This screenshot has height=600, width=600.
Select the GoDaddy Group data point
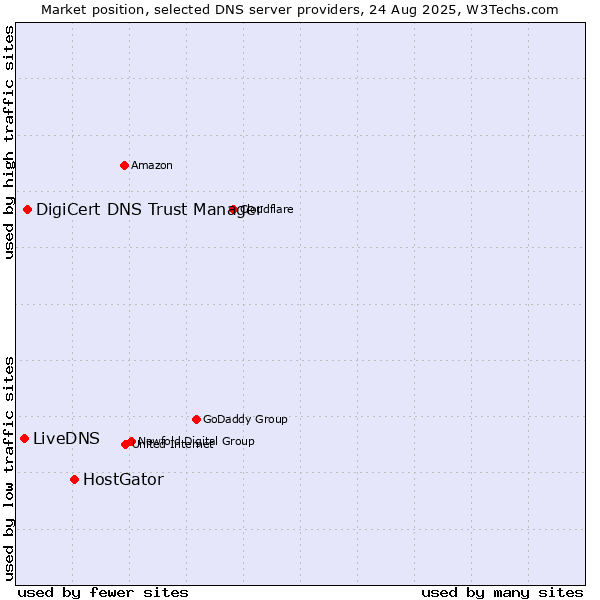pyautogui.click(x=196, y=420)
